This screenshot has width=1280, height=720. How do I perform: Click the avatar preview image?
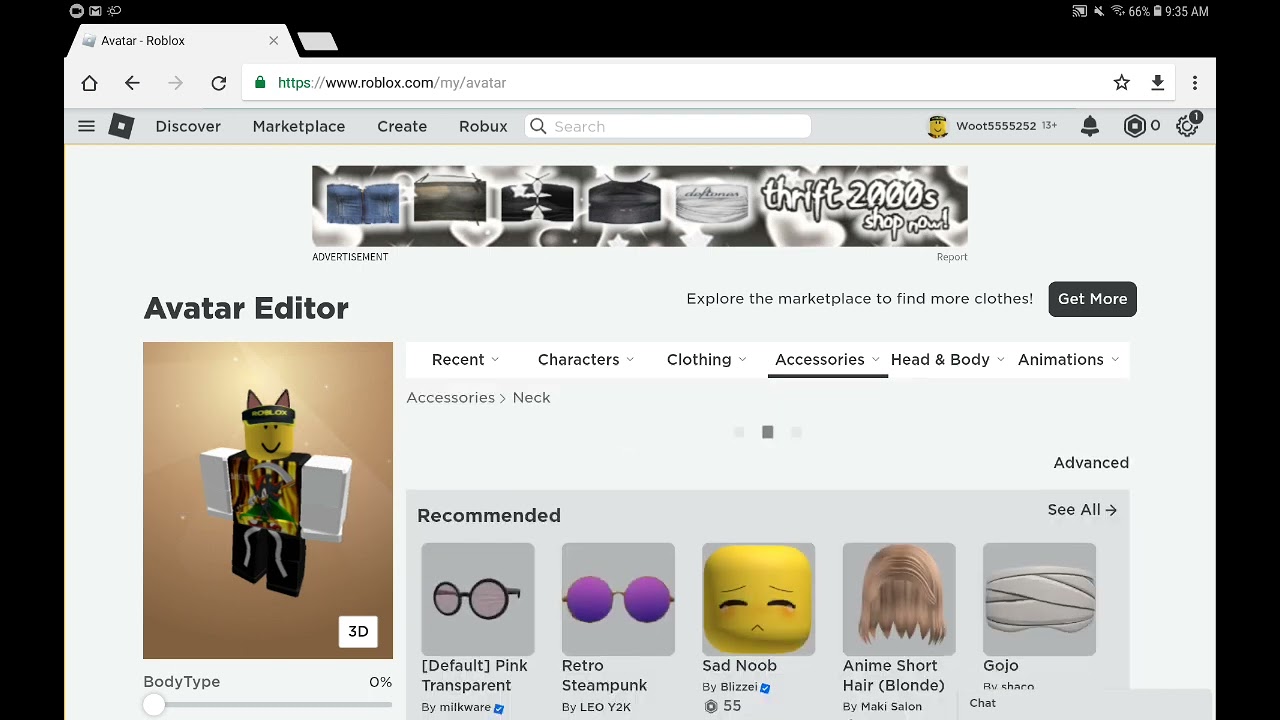click(x=268, y=500)
